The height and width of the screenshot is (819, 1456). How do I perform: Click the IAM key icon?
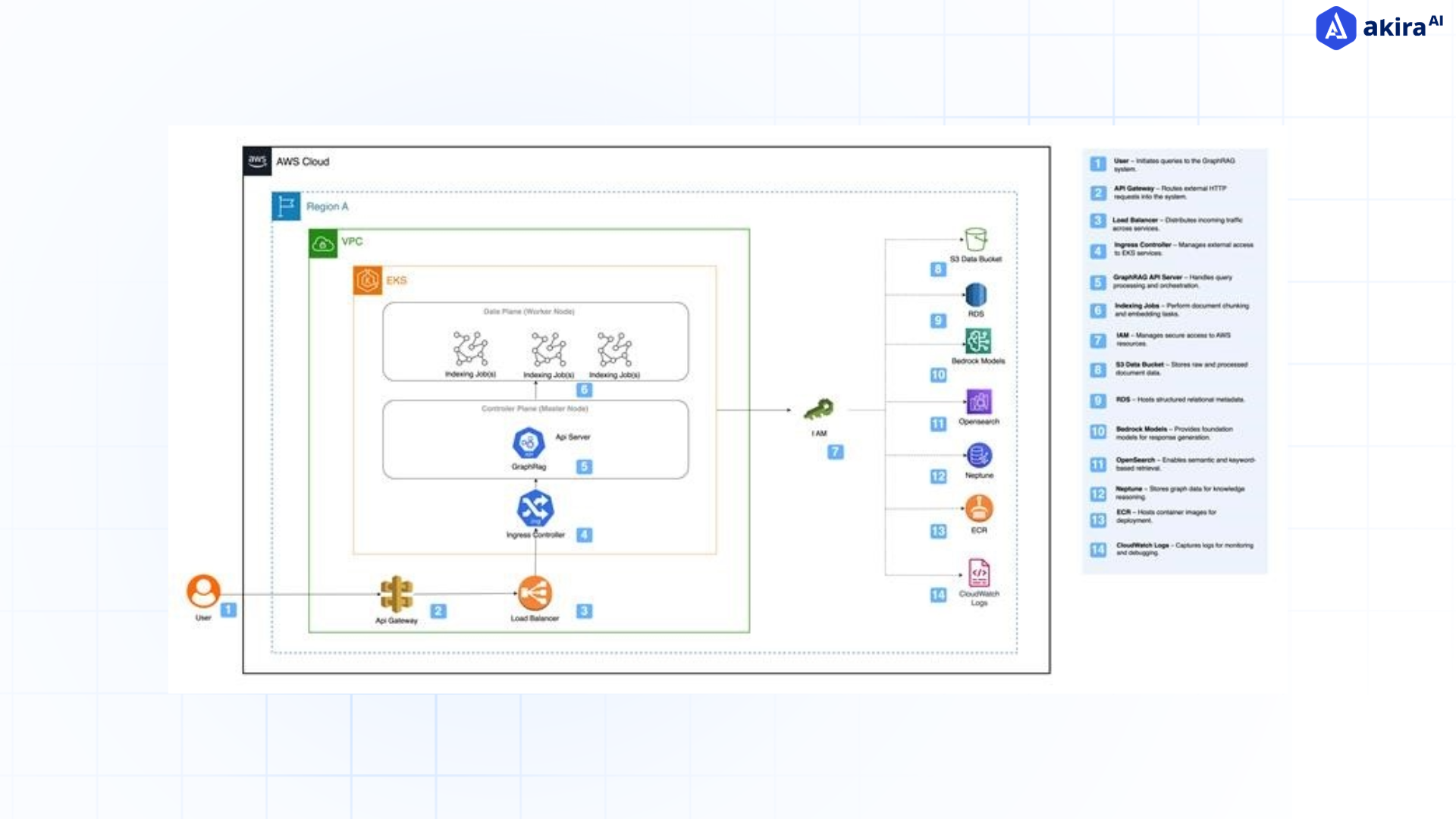(821, 408)
